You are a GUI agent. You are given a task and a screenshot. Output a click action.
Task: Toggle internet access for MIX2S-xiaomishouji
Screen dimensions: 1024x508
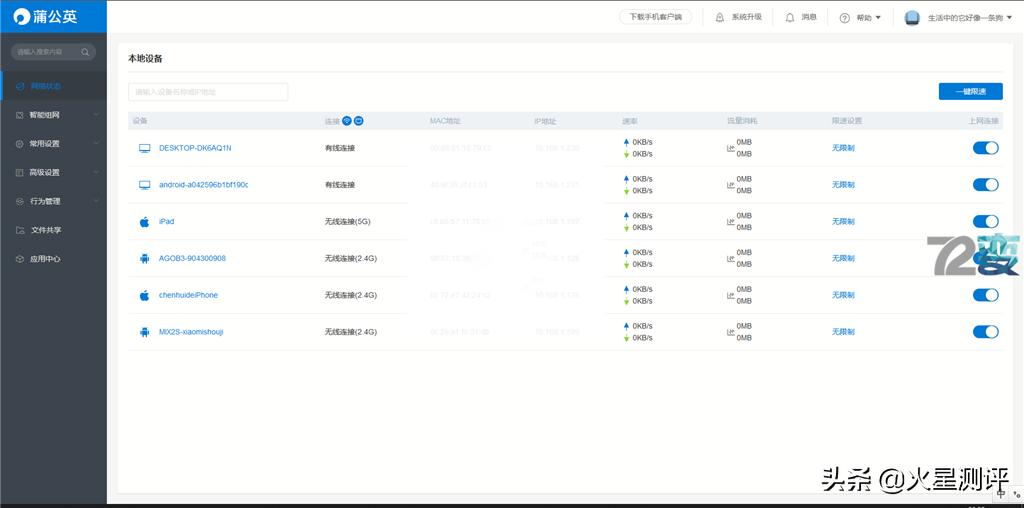(x=985, y=332)
